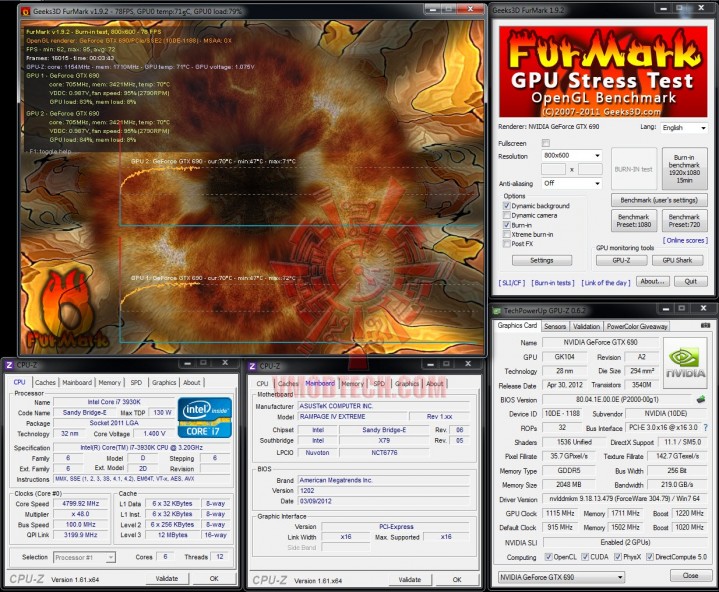
Task: Toggle the Burn-in checkbox
Action: (x=507, y=225)
